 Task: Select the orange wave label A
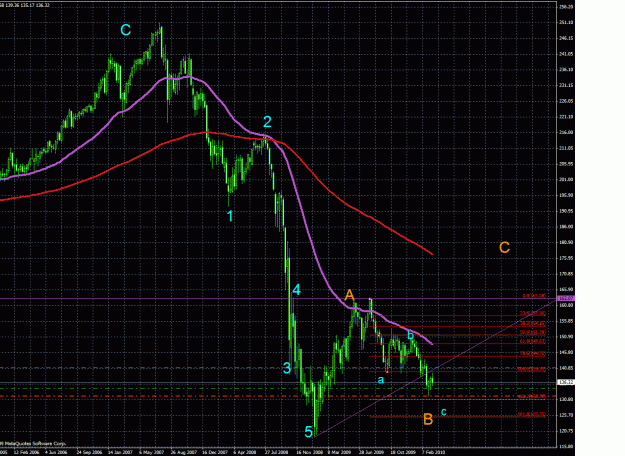pos(349,295)
